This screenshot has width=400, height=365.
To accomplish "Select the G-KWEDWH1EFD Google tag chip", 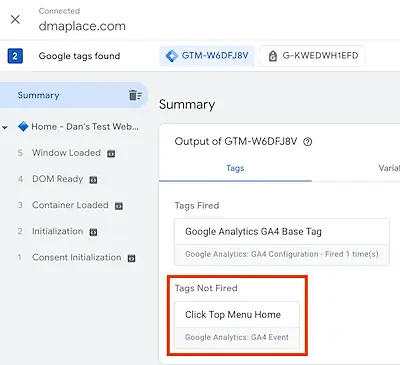I will (312, 56).
